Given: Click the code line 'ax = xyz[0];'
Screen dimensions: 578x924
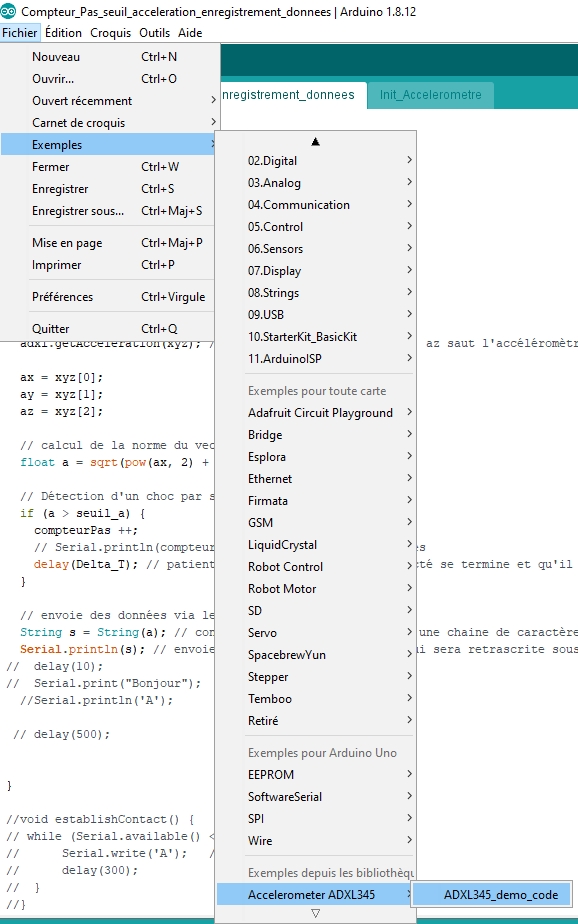Looking at the screenshot, I should click(x=61, y=377).
